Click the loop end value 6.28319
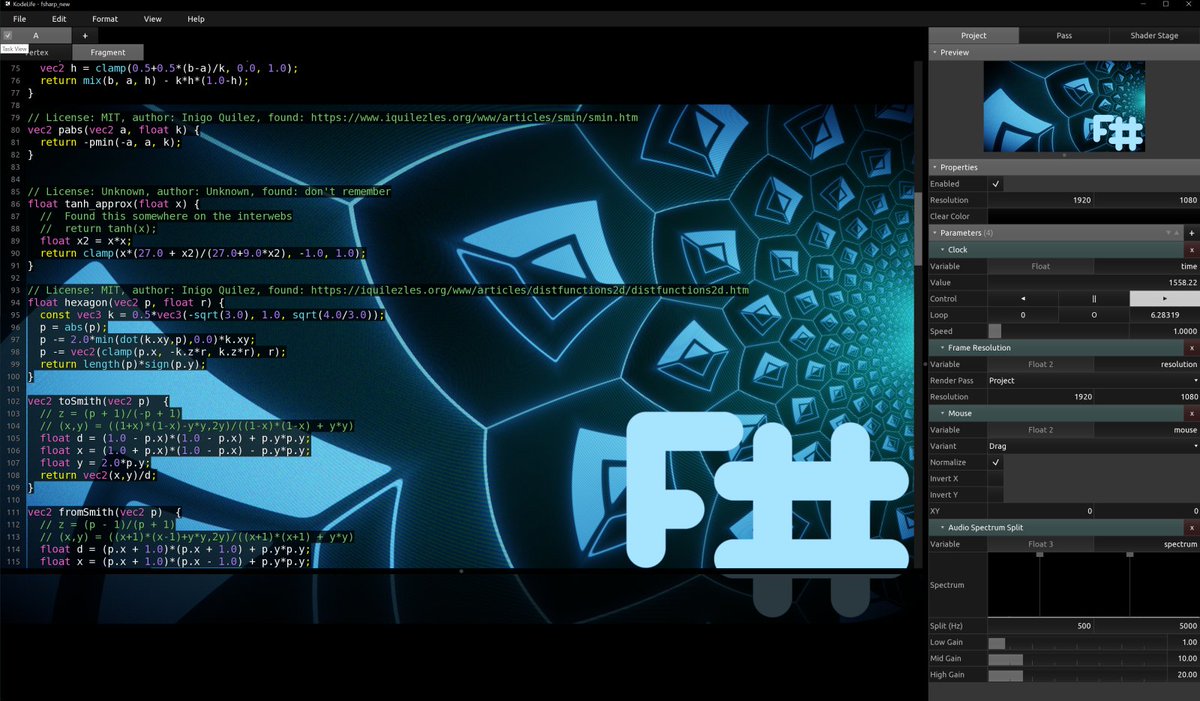Image resolution: width=1200 pixels, height=701 pixels. pyautogui.click(x=1164, y=315)
